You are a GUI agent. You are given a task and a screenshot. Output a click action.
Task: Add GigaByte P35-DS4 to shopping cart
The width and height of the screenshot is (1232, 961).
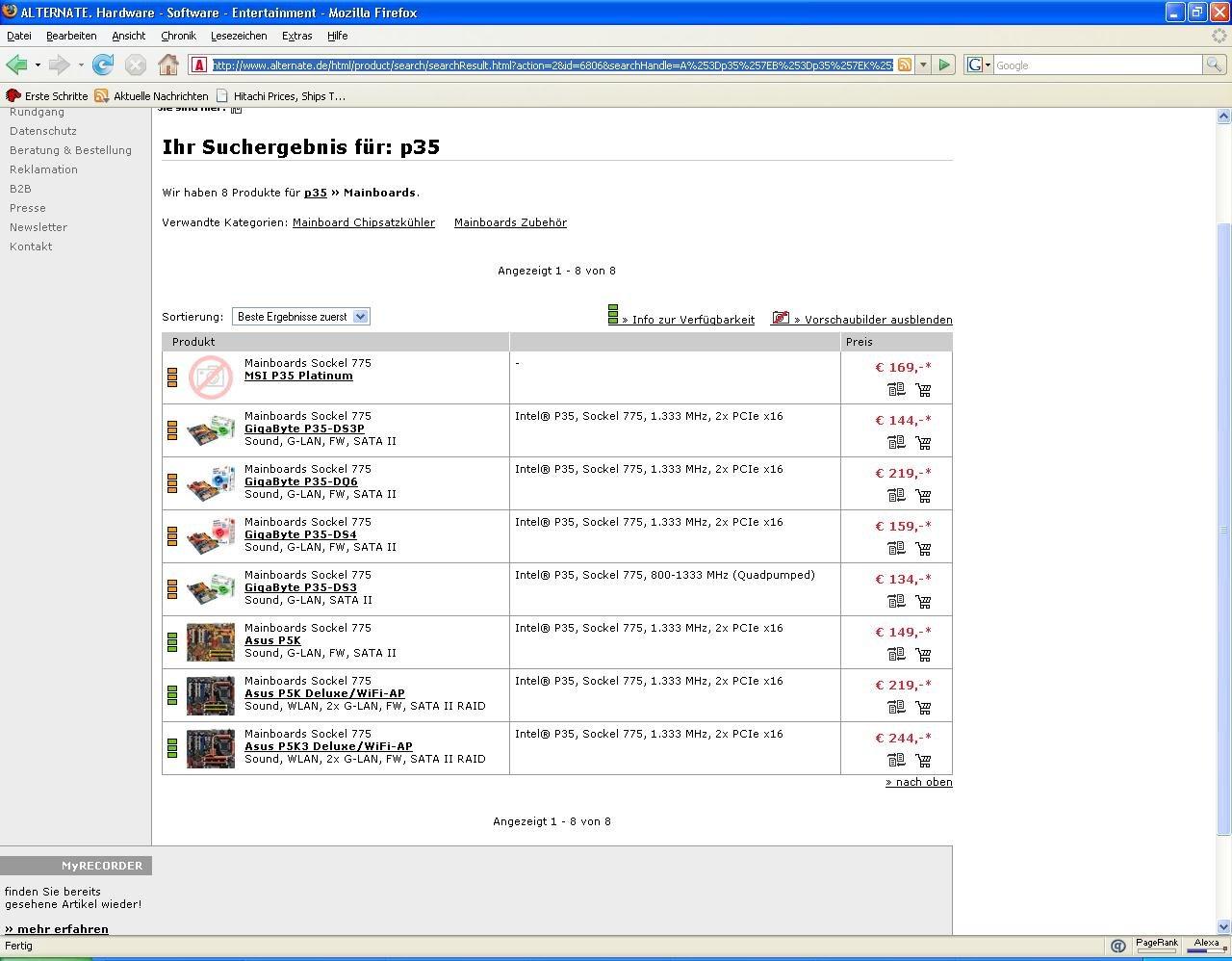923,549
